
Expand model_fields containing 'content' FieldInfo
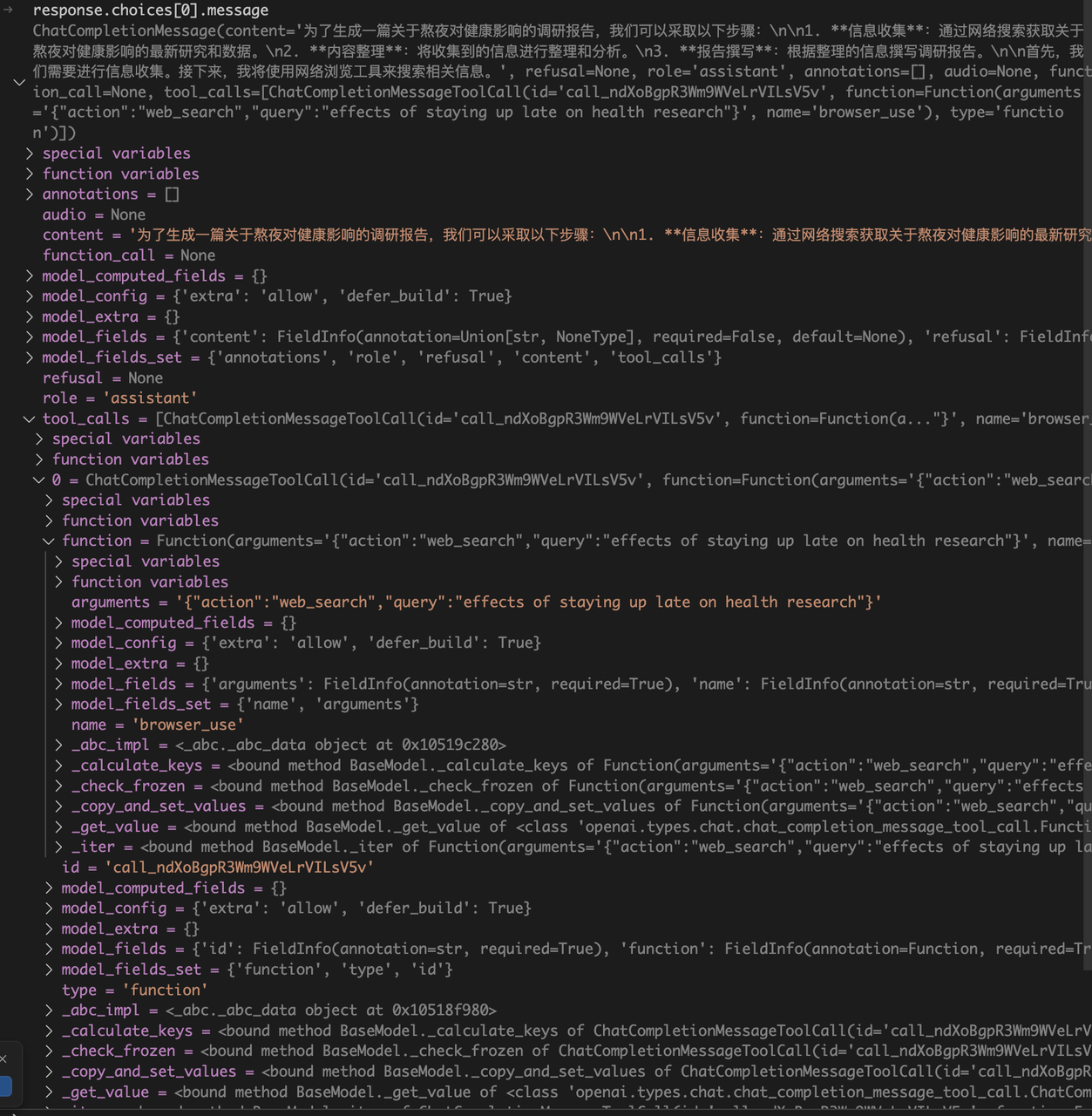[x=30, y=337]
